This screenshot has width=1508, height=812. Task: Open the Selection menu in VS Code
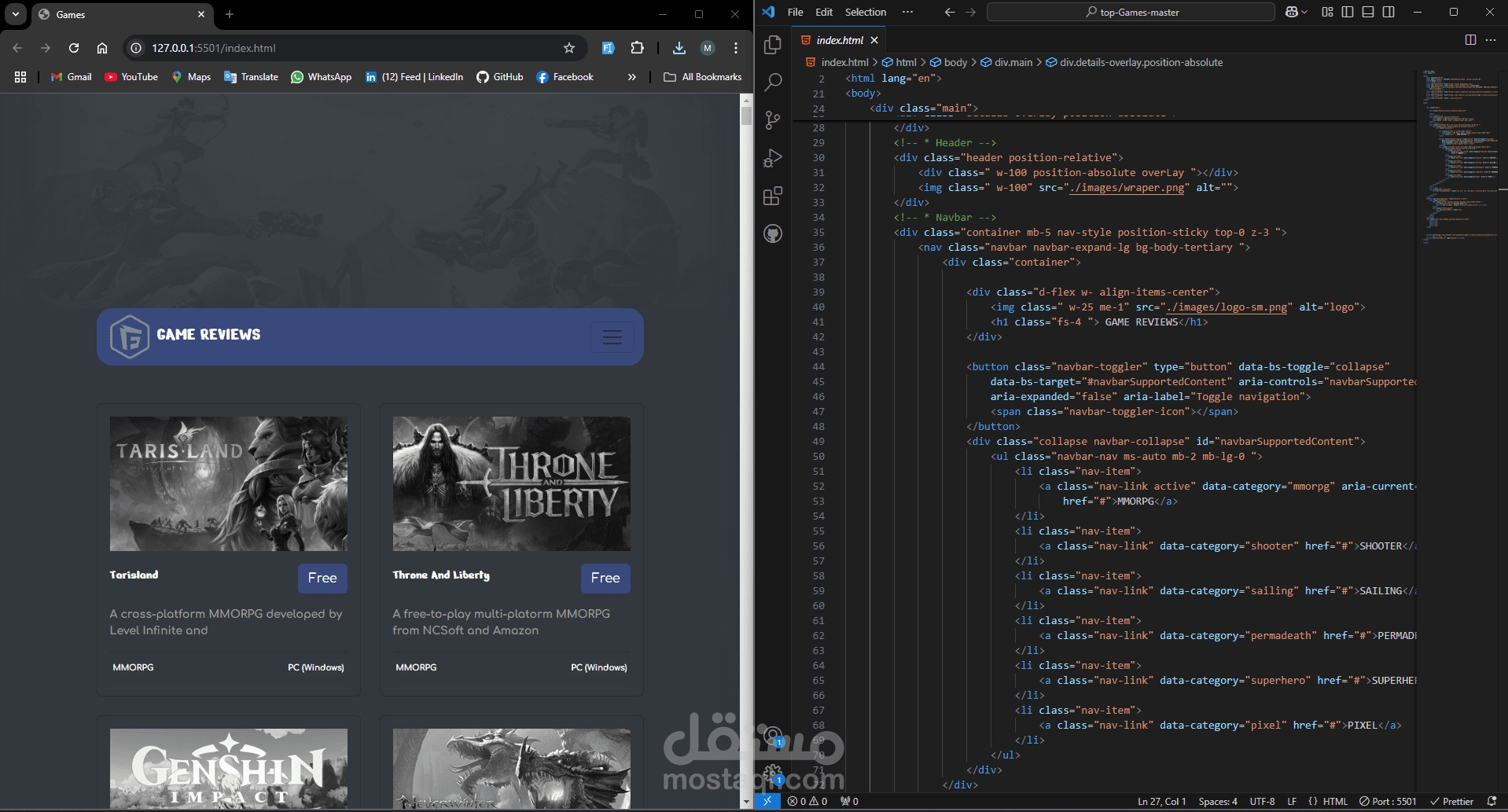click(x=866, y=12)
